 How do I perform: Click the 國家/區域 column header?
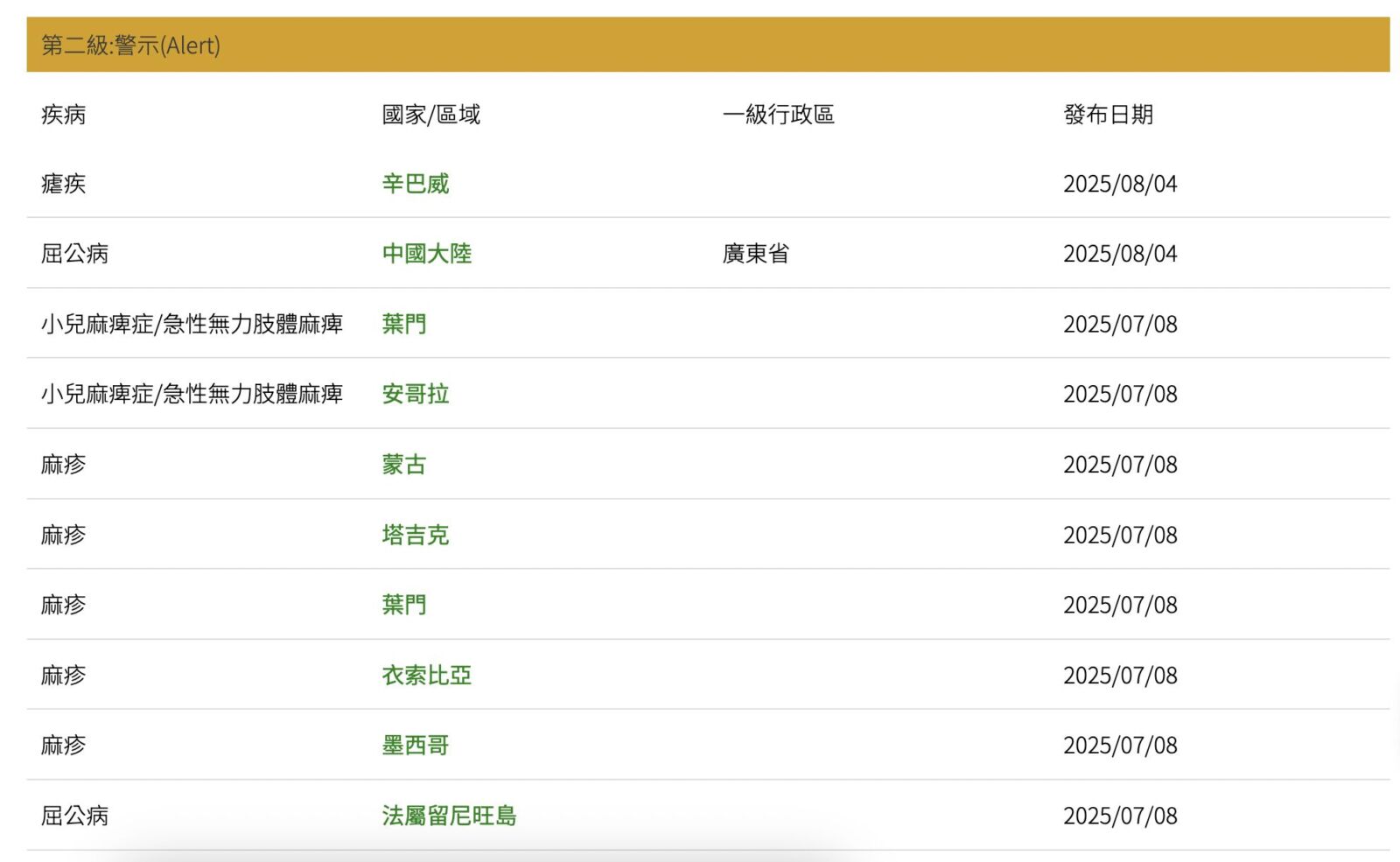430,115
